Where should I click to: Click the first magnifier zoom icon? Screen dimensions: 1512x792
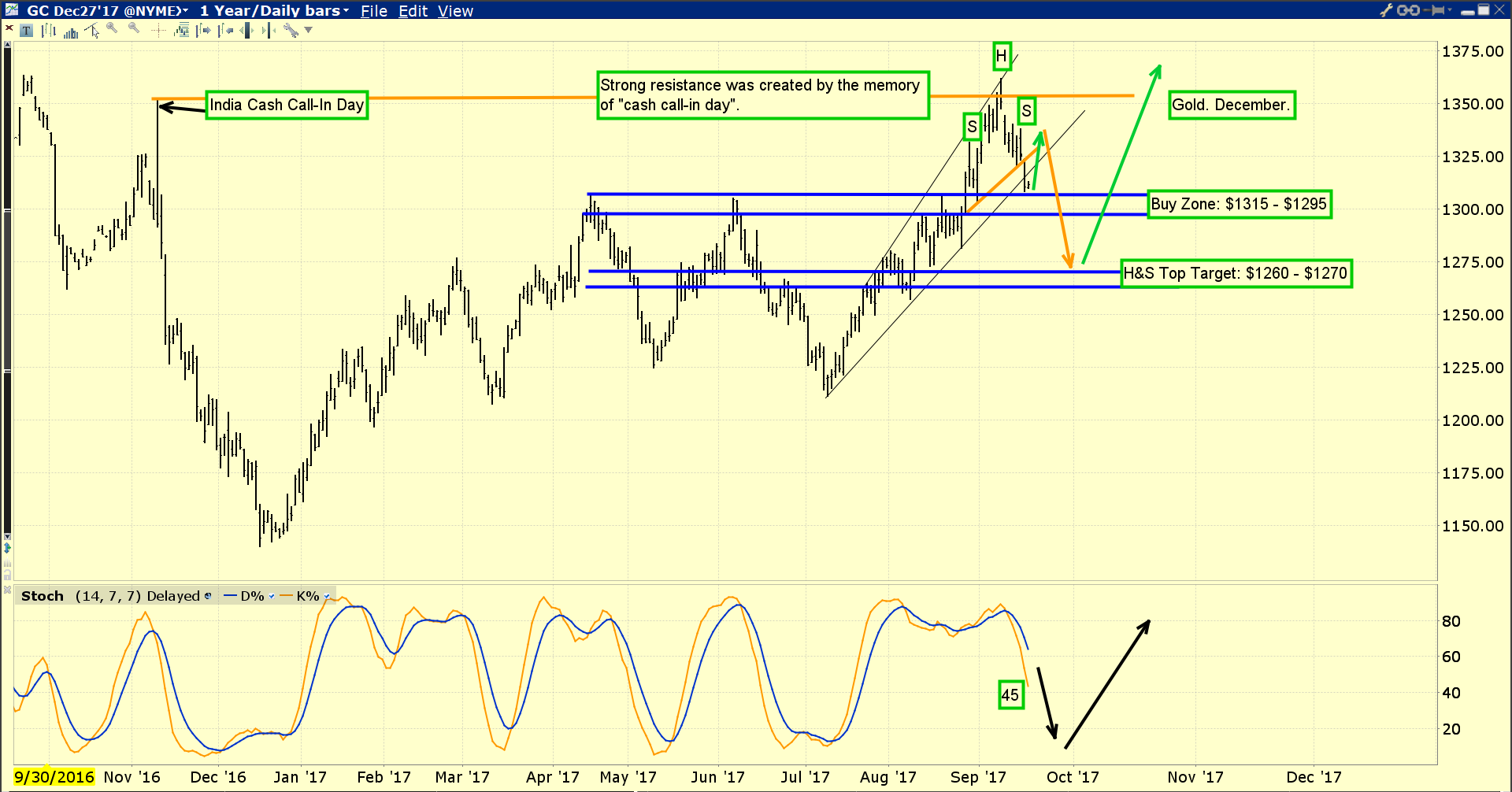pos(112,28)
